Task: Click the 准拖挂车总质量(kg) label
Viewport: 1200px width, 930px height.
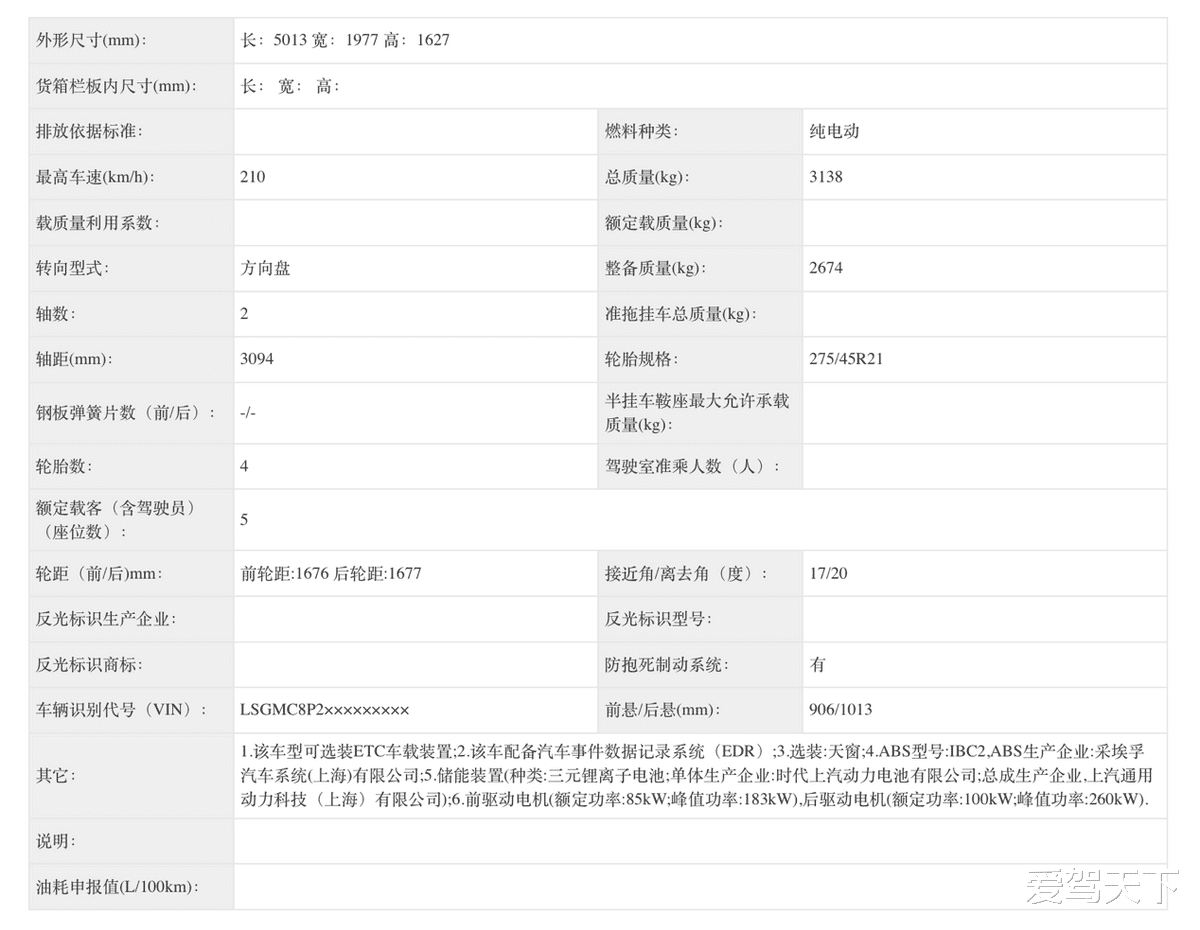Action: [681, 314]
